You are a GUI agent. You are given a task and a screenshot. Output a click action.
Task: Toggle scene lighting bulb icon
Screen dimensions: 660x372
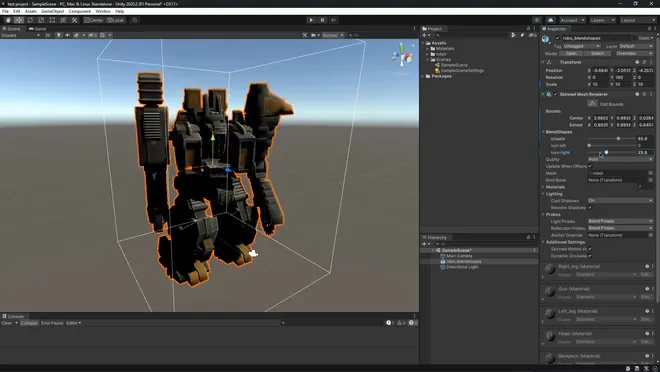pyautogui.click(x=59, y=35)
